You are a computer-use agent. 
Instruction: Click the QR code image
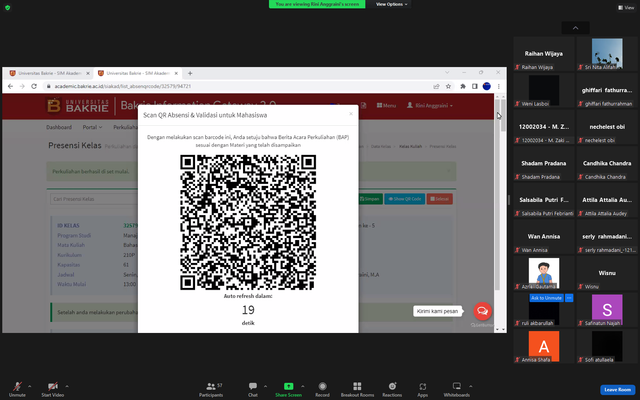pos(248,222)
